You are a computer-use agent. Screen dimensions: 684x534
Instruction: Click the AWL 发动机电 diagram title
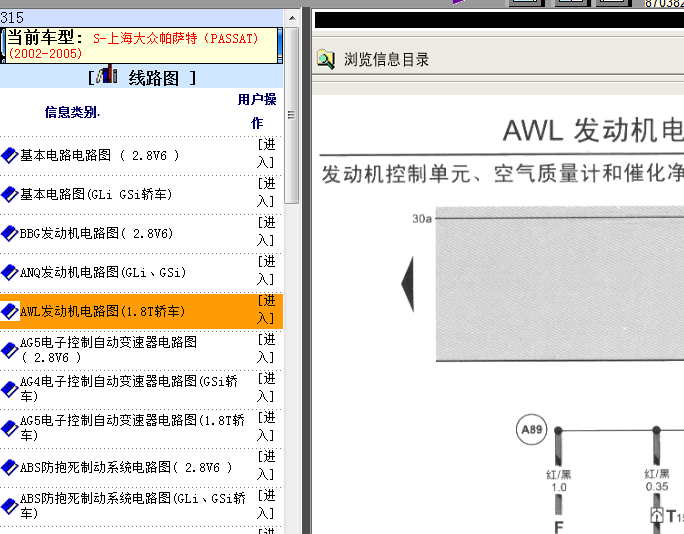click(x=593, y=130)
